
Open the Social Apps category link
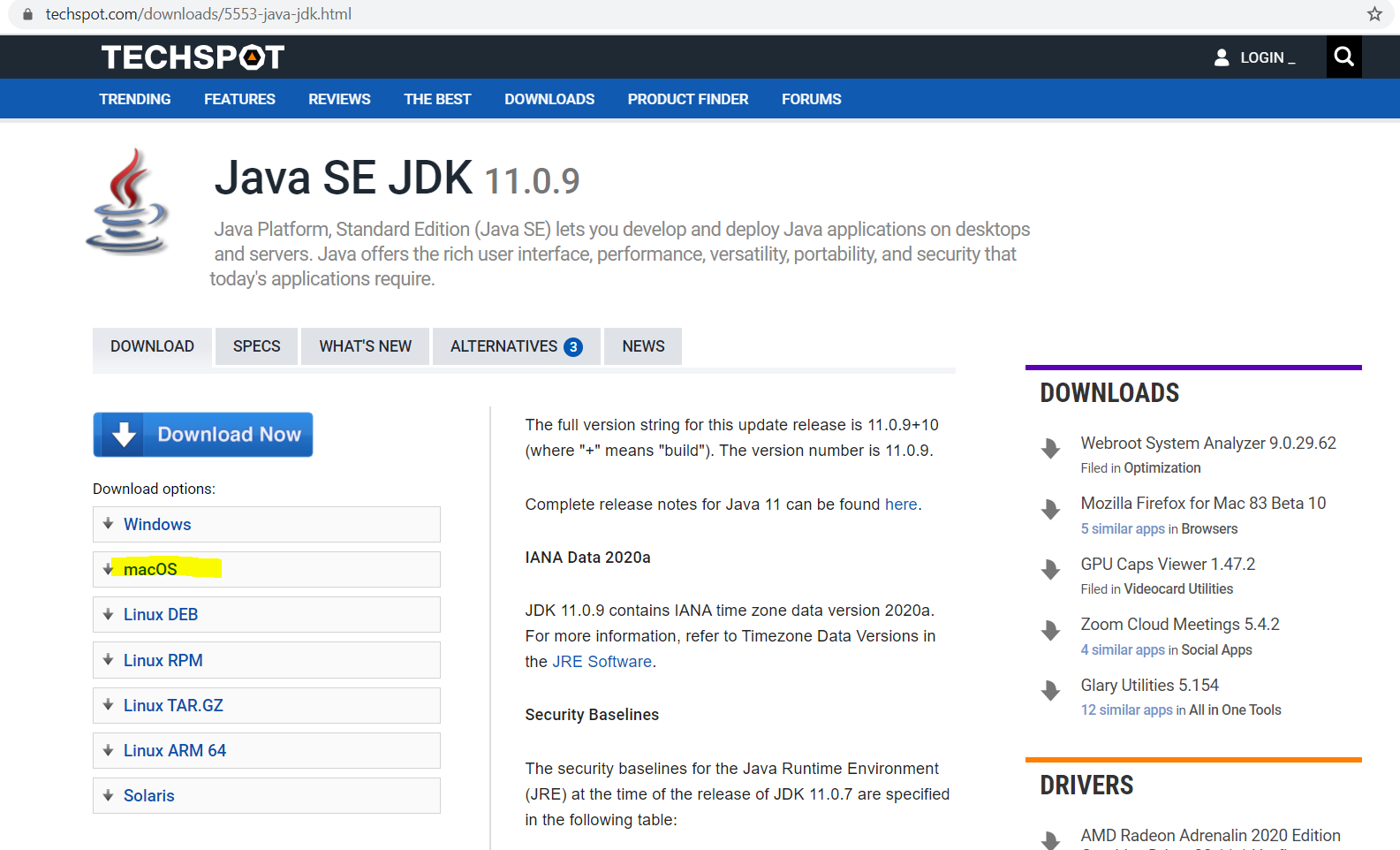pos(1217,649)
